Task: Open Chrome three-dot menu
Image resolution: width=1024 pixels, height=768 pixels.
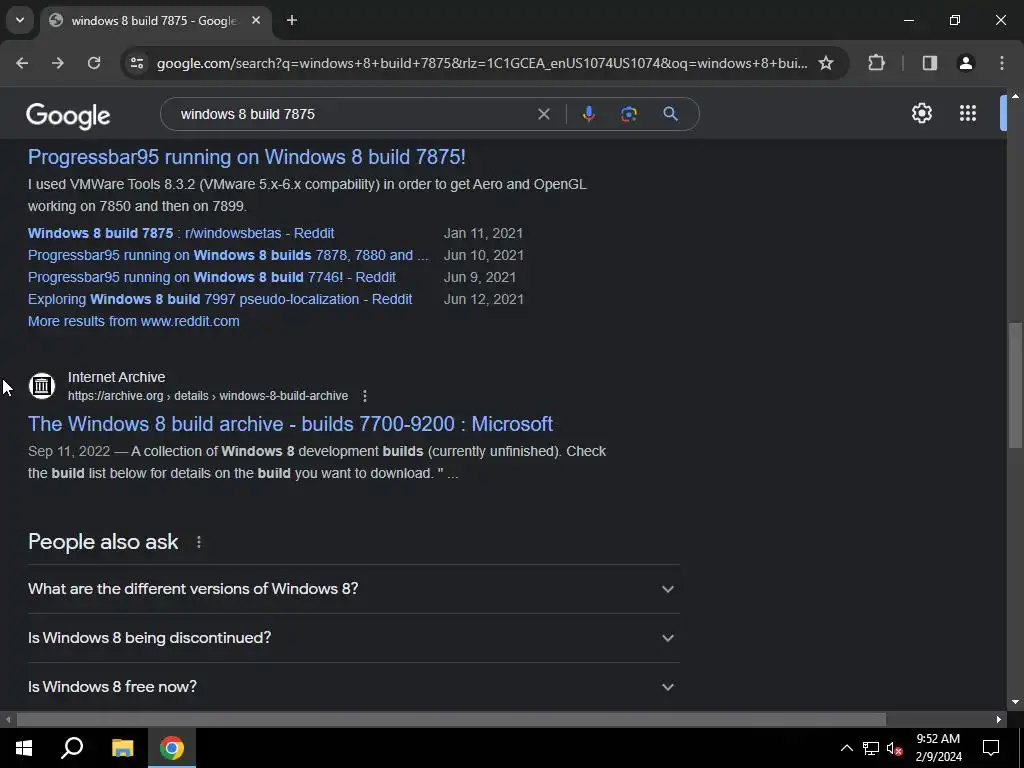Action: pyautogui.click(x=1002, y=63)
